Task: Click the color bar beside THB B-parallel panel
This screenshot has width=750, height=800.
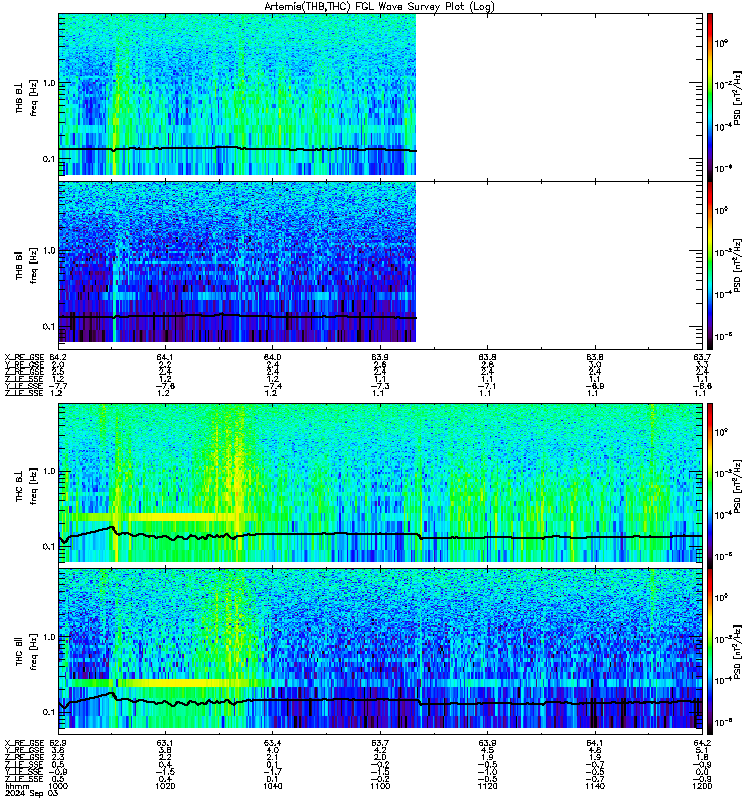Action: (710, 265)
